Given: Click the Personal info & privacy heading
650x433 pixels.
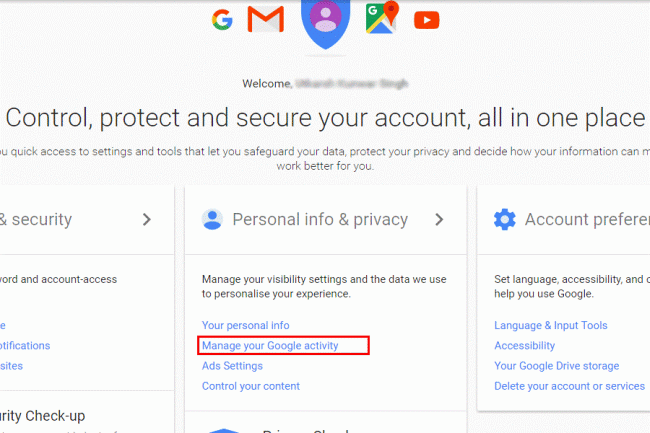Looking at the screenshot, I should (x=320, y=219).
